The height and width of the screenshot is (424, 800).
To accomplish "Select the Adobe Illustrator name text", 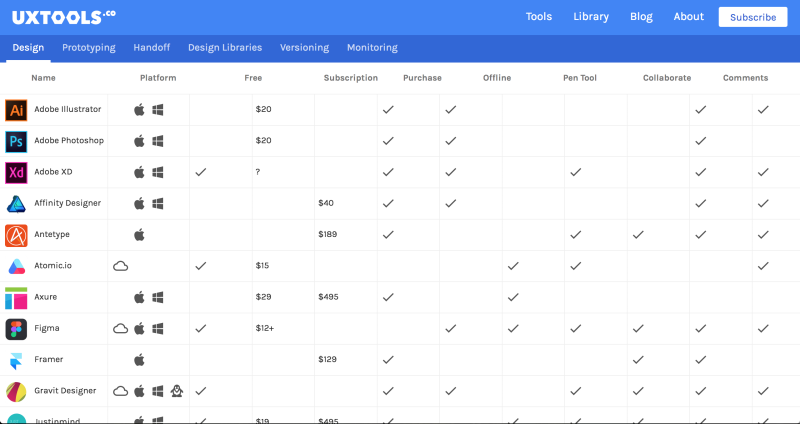I will pos(68,109).
